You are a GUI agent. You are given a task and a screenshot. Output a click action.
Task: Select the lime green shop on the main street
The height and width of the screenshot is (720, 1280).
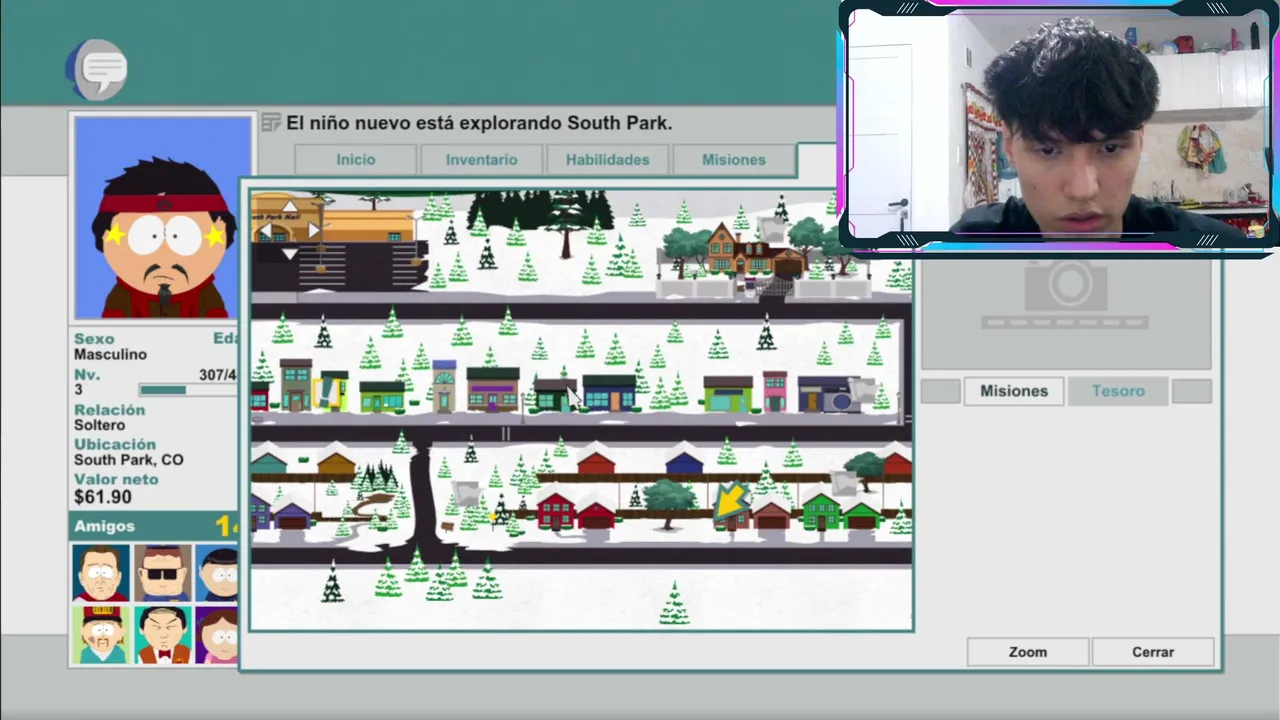(728, 394)
